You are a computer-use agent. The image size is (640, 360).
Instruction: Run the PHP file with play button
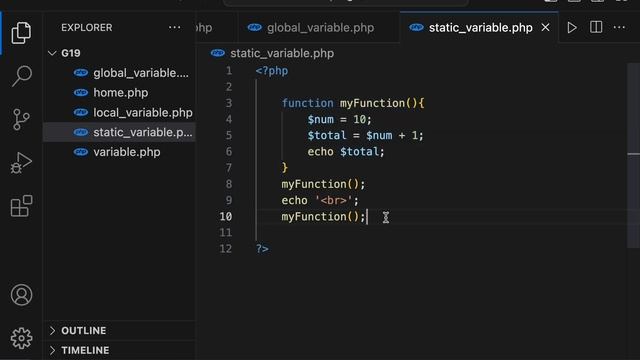pos(572,27)
